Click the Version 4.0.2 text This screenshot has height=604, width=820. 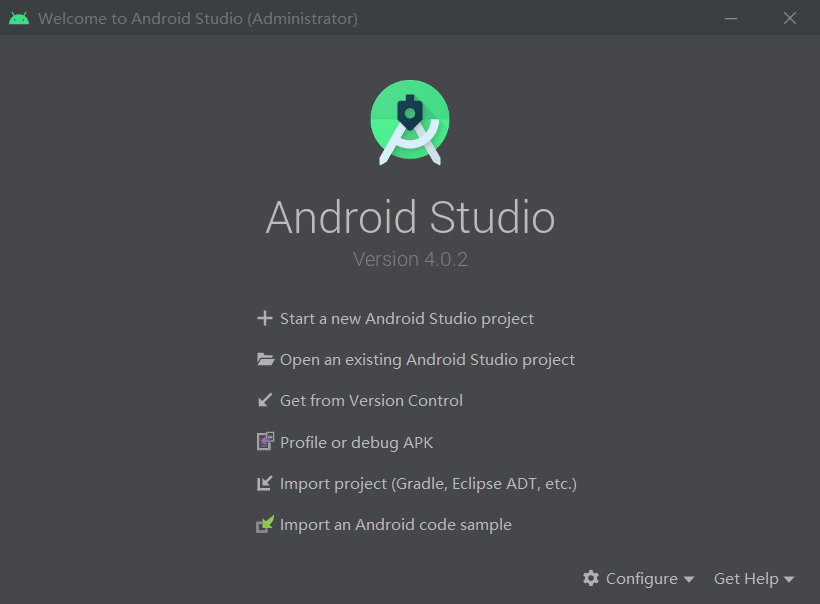(x=410, y=258)
